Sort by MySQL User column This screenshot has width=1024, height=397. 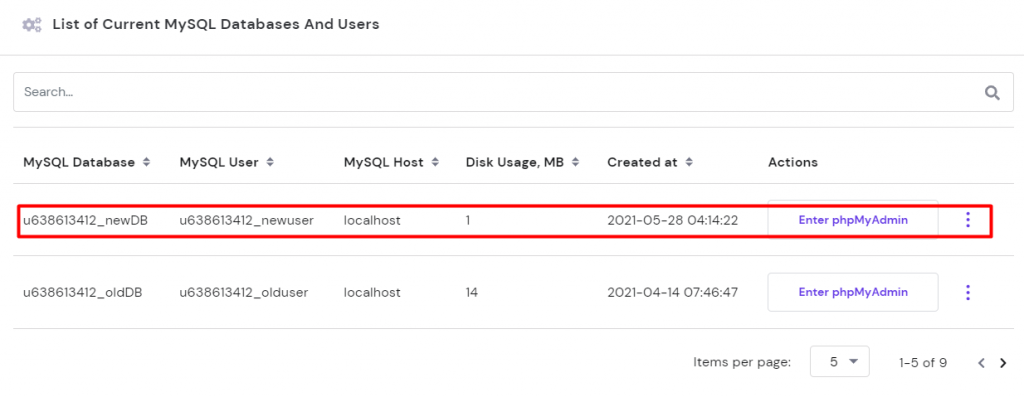coord(226,162)
